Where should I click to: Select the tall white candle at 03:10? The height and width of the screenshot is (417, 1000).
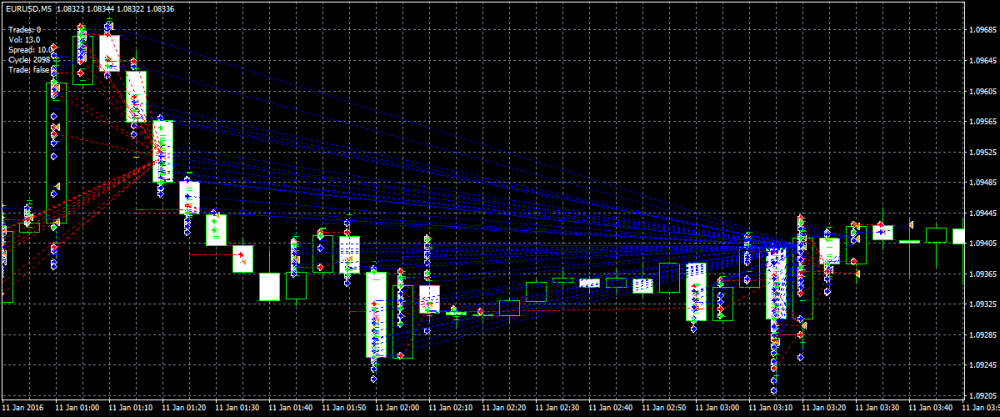(x=775, y=285)
